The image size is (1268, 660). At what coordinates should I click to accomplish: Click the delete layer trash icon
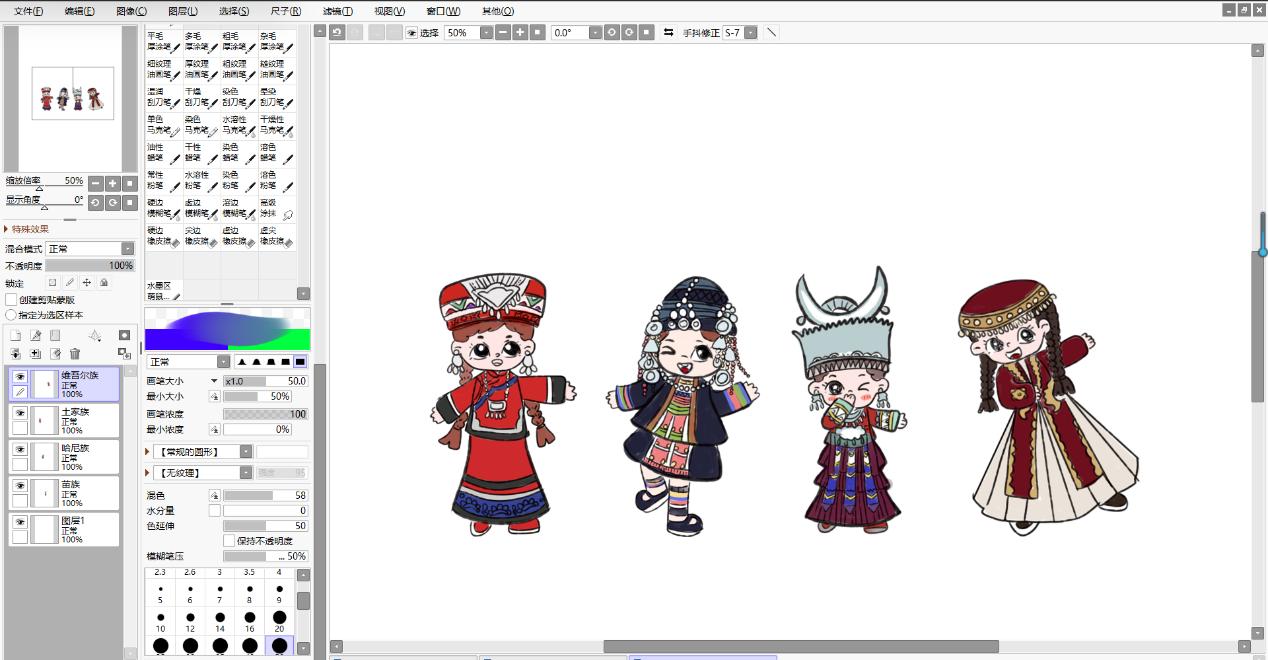coord(75,354)
